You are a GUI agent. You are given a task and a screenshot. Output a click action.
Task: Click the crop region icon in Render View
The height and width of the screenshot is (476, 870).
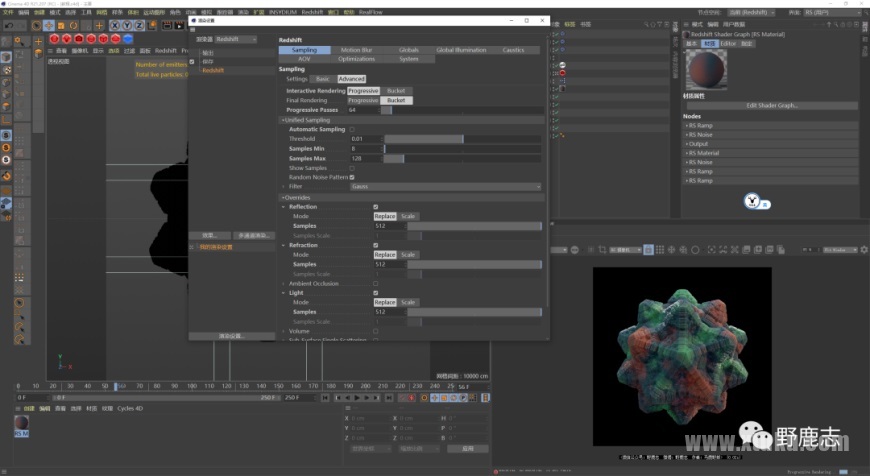(x=603, y=250)
